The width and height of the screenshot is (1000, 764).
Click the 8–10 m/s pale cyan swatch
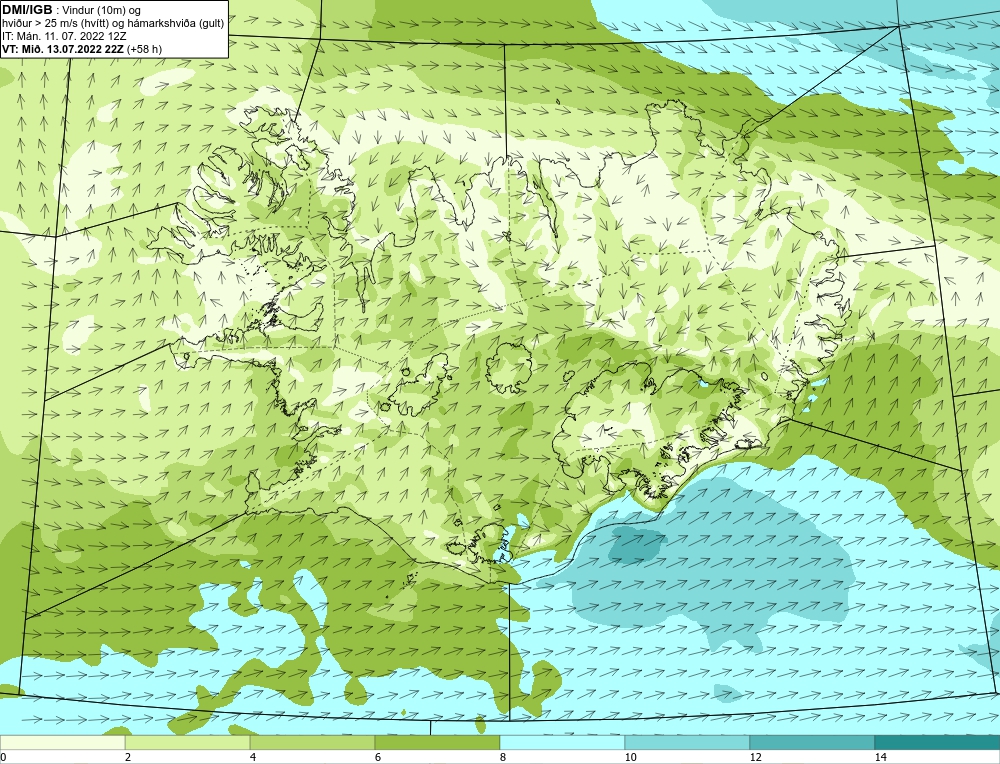[x=562, y=742]
